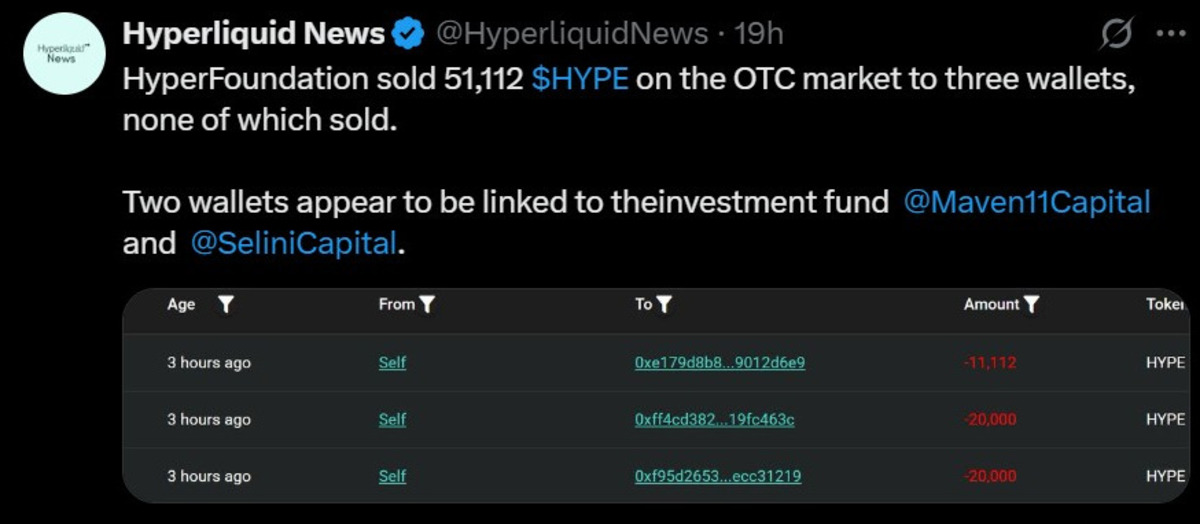Screen dimensions: 1200x524
Task: Open the @Maven11Capital mention
Action: [1027, 202]
